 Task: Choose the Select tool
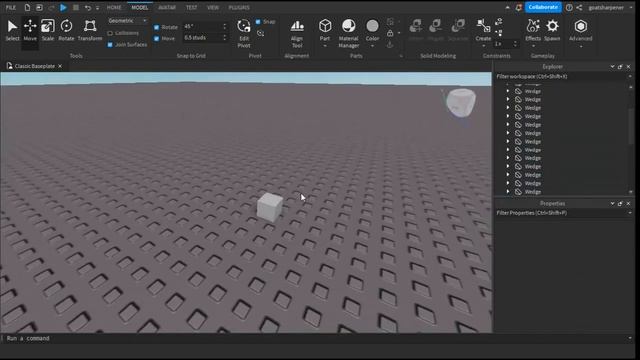(12, 31)
